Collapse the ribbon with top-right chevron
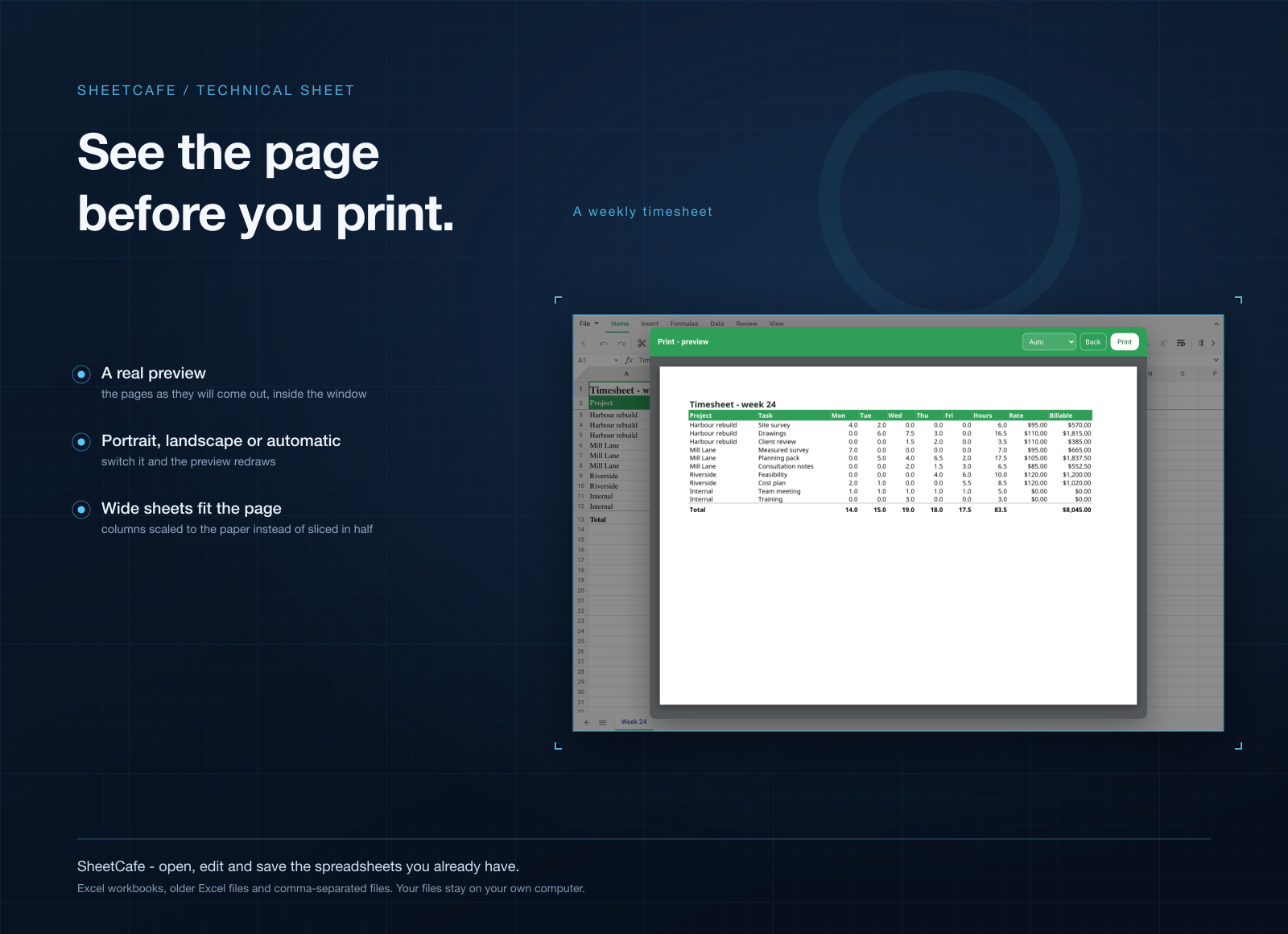 click(1216, 324)
